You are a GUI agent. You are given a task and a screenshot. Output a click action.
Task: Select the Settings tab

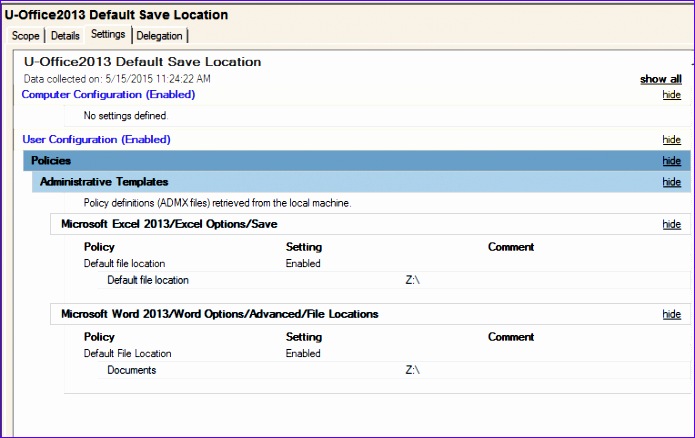pos(108,35)
